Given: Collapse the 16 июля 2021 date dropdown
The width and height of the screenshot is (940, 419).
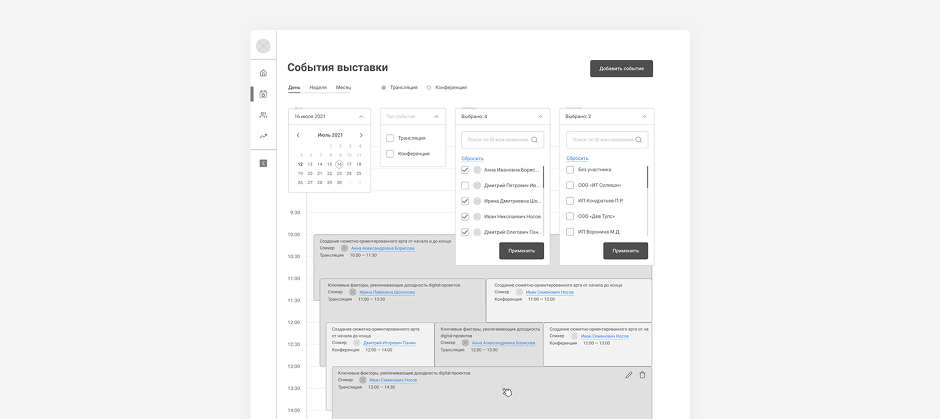Looking at the screenshot, I should (361, 117).
